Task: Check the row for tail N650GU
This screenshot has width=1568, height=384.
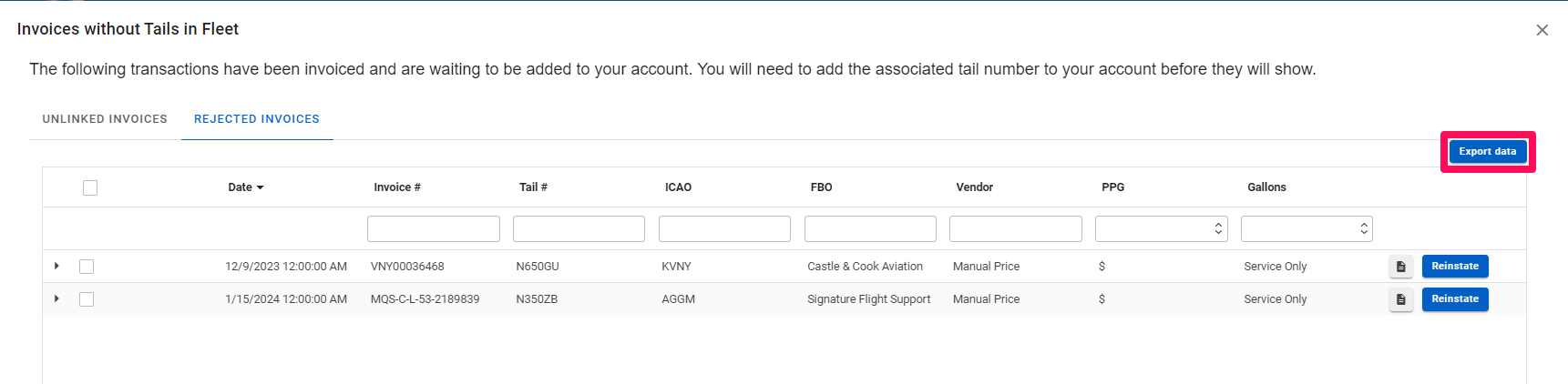Action: 87,267
